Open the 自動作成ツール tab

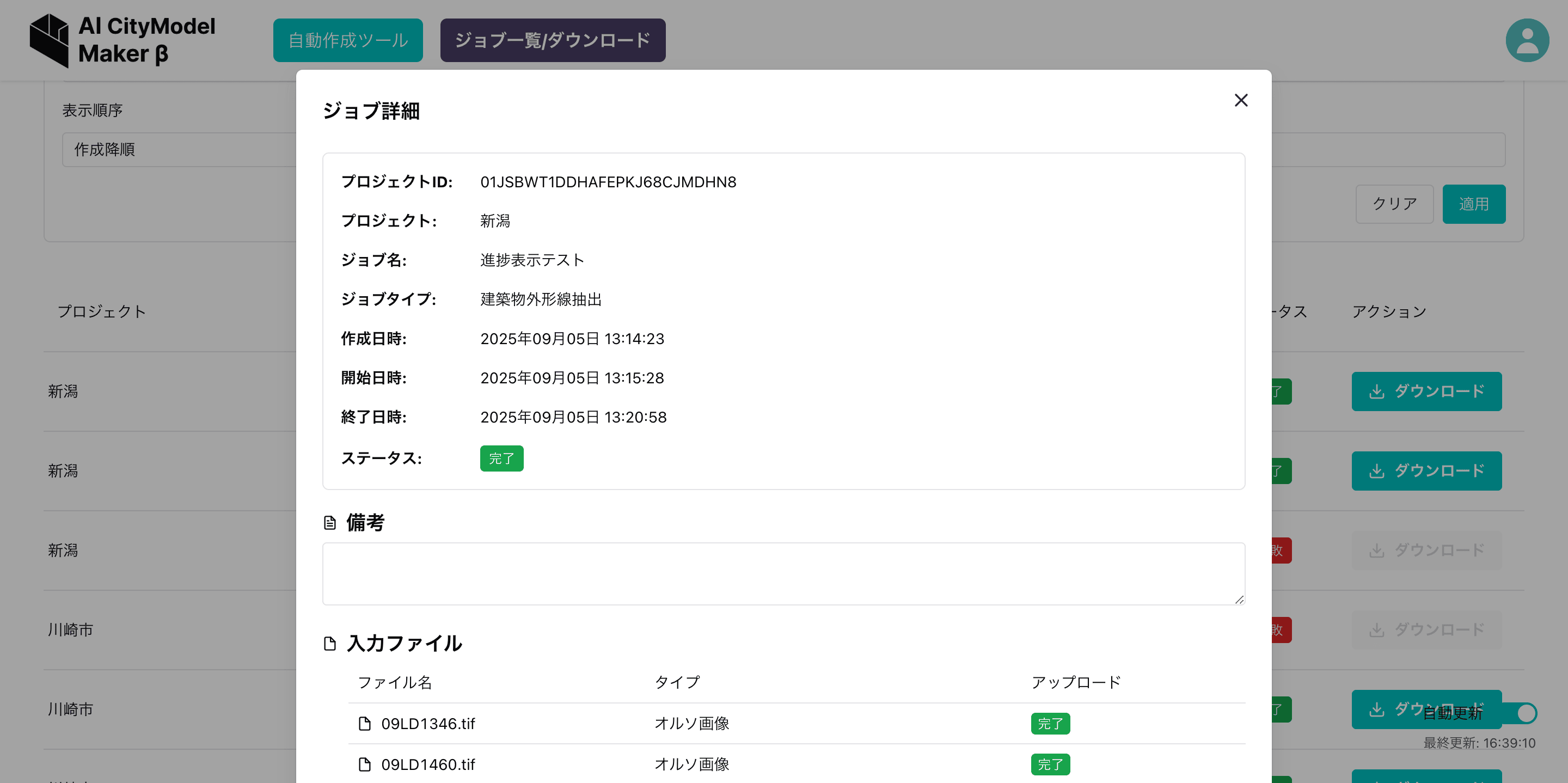347,40
